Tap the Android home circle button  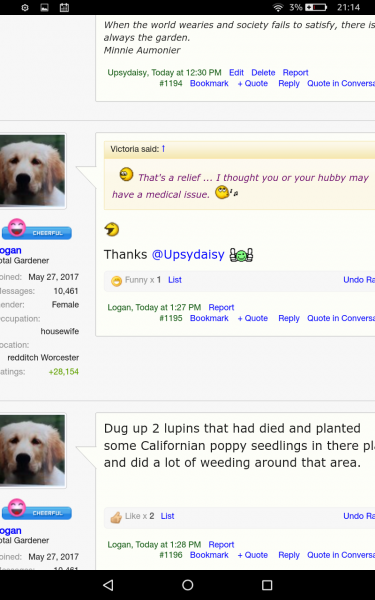[188, 585]
